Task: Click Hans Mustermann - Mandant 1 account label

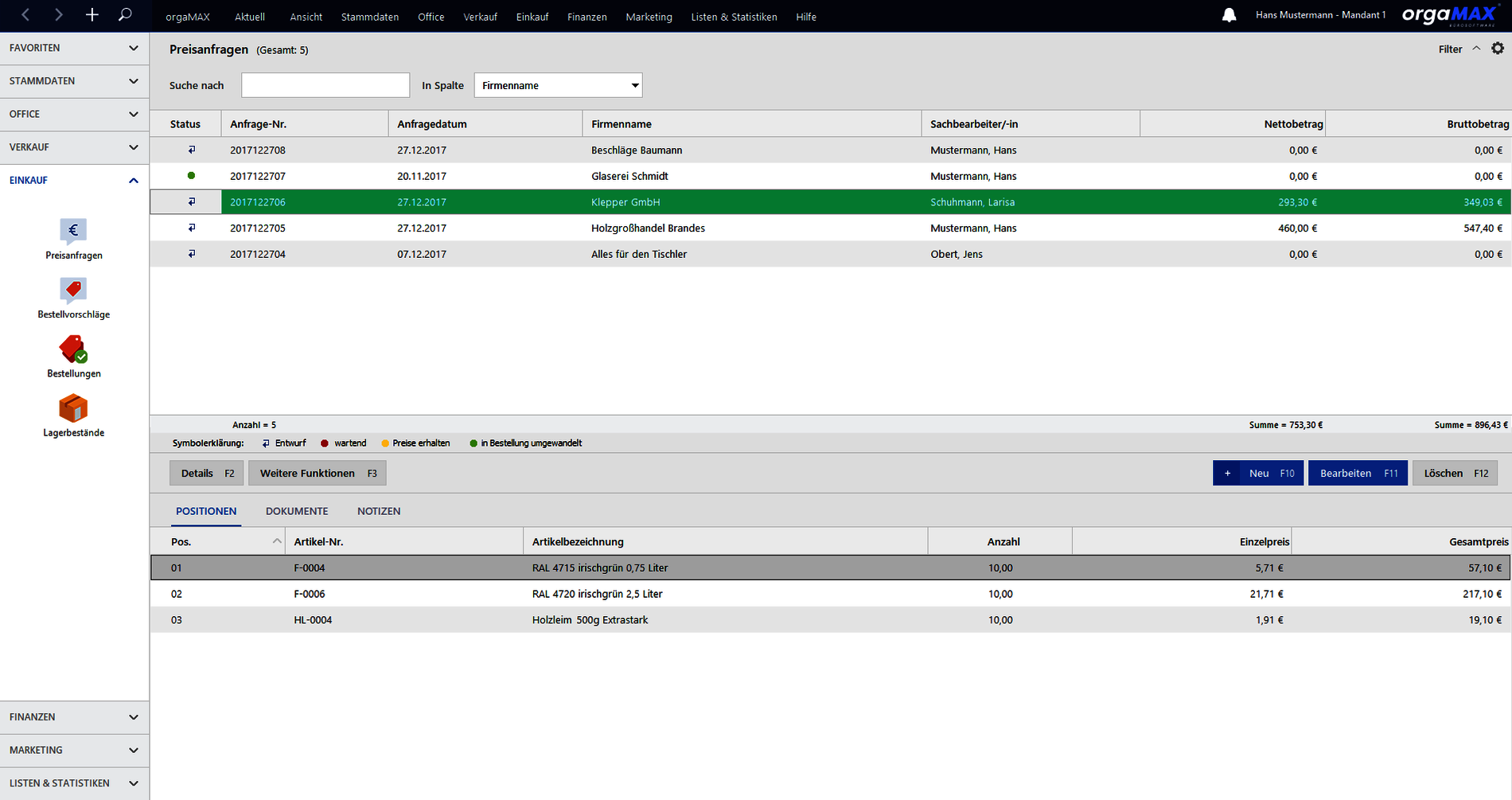Action: (1321, 15)
